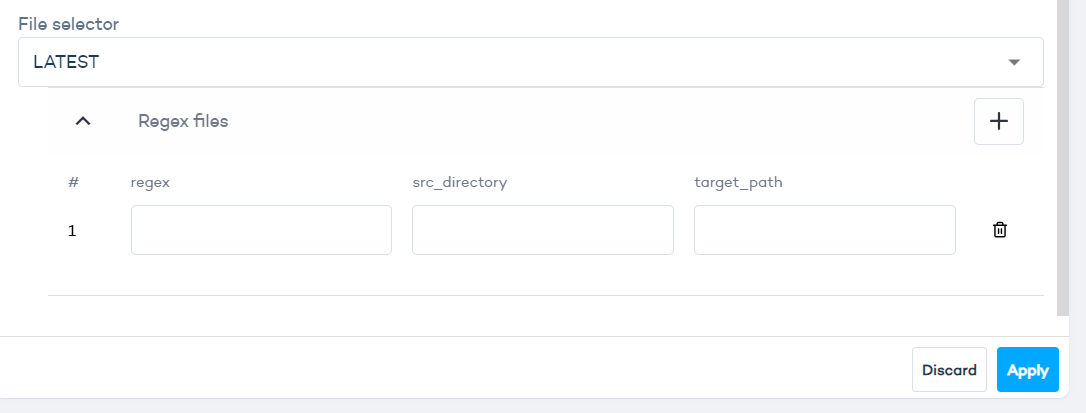Focus the target_path input field
The width and height of the screenshot is (1086, 413).
click(x=824, y=230)
